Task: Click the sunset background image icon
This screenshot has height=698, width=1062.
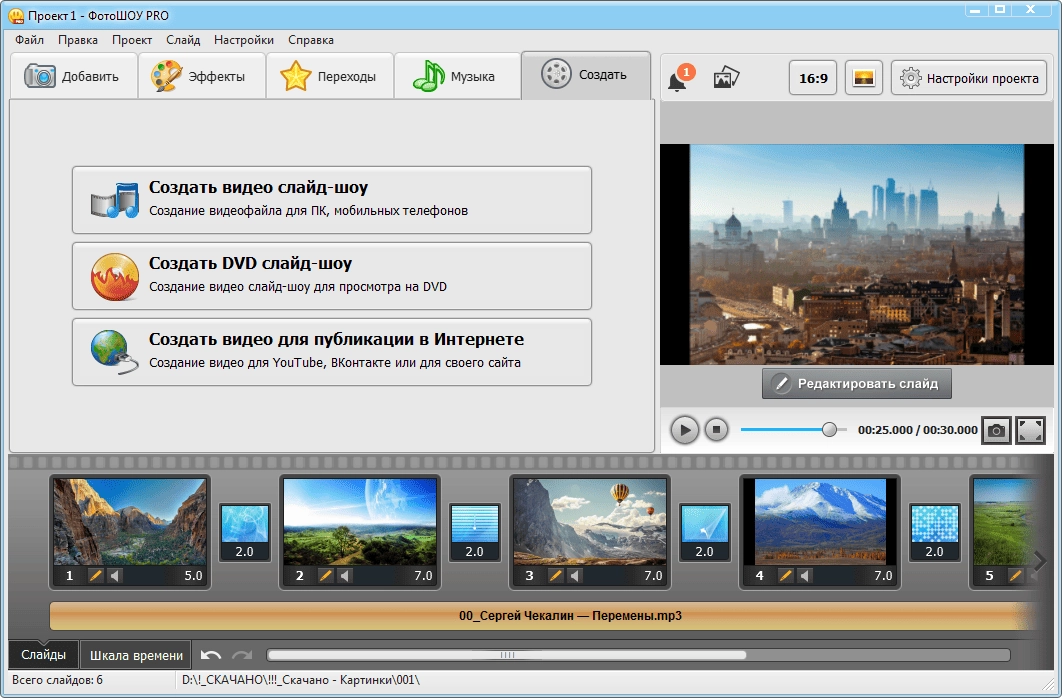Action: tap(864, 78)
